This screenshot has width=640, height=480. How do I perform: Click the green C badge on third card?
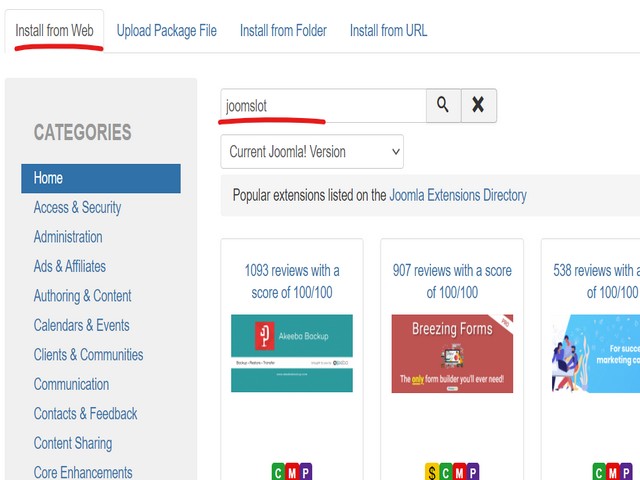tap(599, 472)
